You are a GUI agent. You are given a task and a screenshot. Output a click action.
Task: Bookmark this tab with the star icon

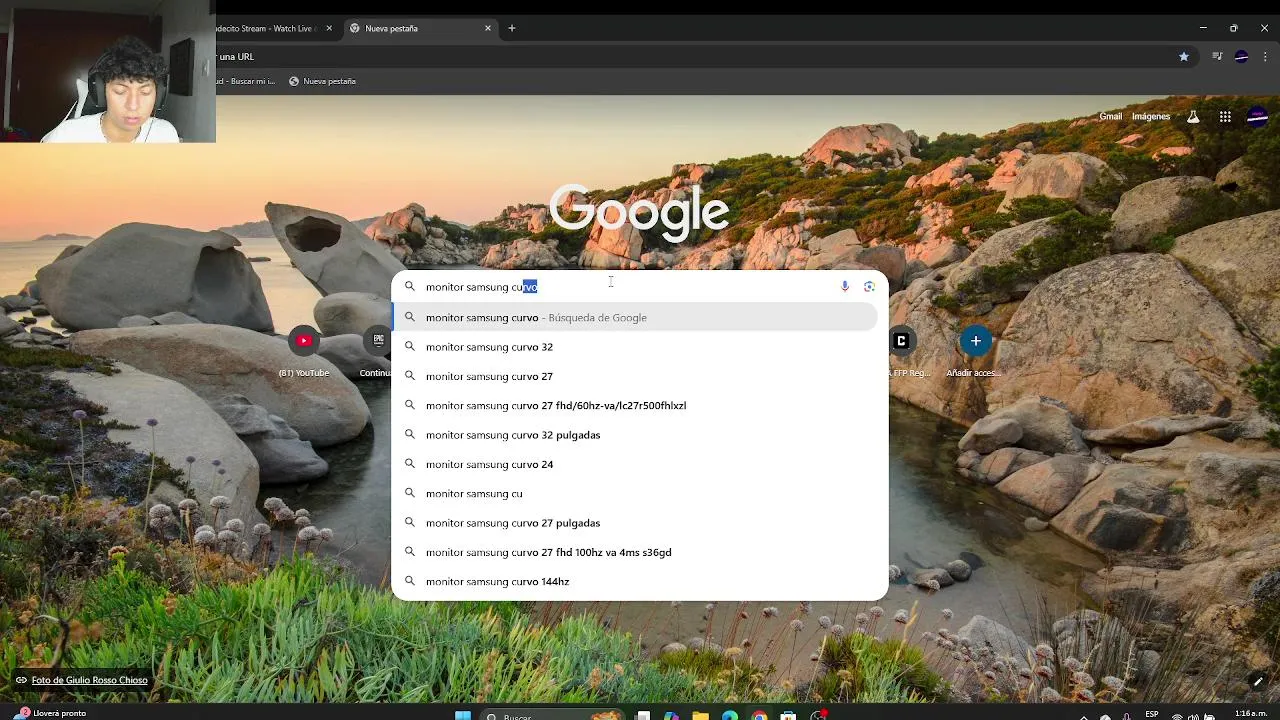point(1184,57)
